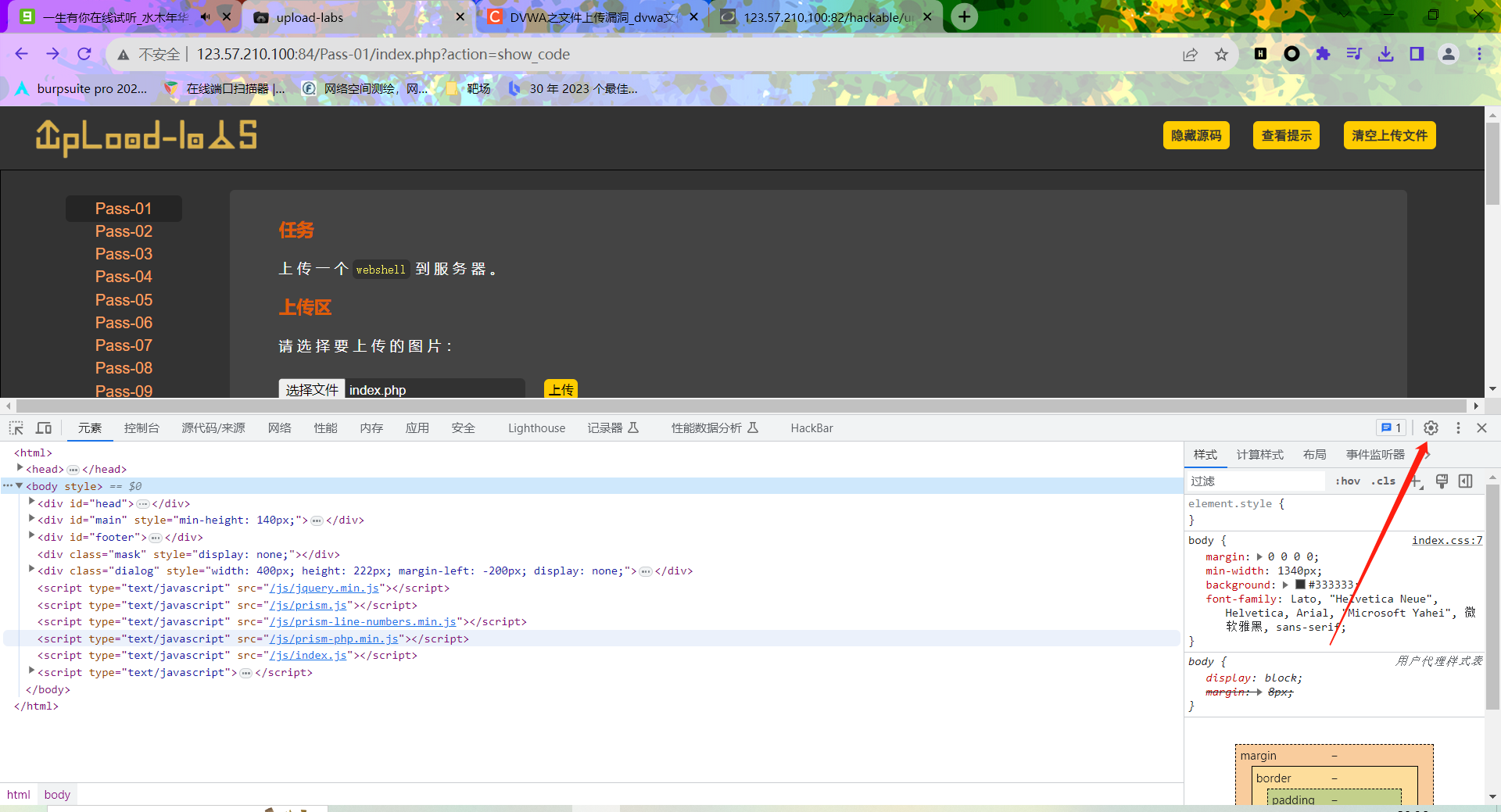Viewport: 1501px width, 812px height.
Task: Open burpsuite pro bookmark
Action: (x=81, y=88)
